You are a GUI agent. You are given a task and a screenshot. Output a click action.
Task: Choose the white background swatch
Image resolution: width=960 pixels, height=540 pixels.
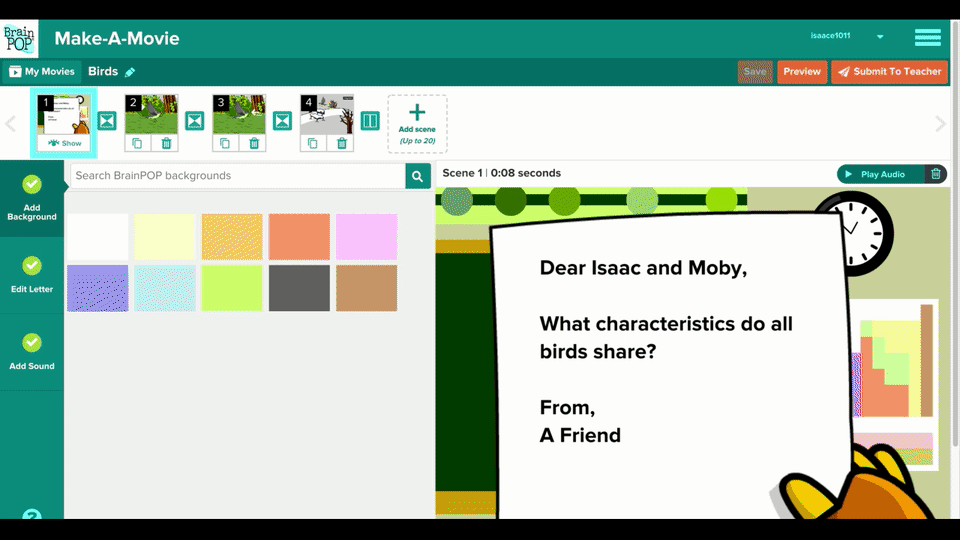tap(98, 236)
